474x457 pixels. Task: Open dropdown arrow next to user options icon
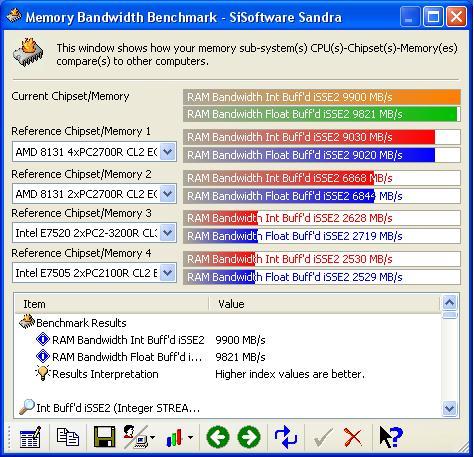pos(152,437)
